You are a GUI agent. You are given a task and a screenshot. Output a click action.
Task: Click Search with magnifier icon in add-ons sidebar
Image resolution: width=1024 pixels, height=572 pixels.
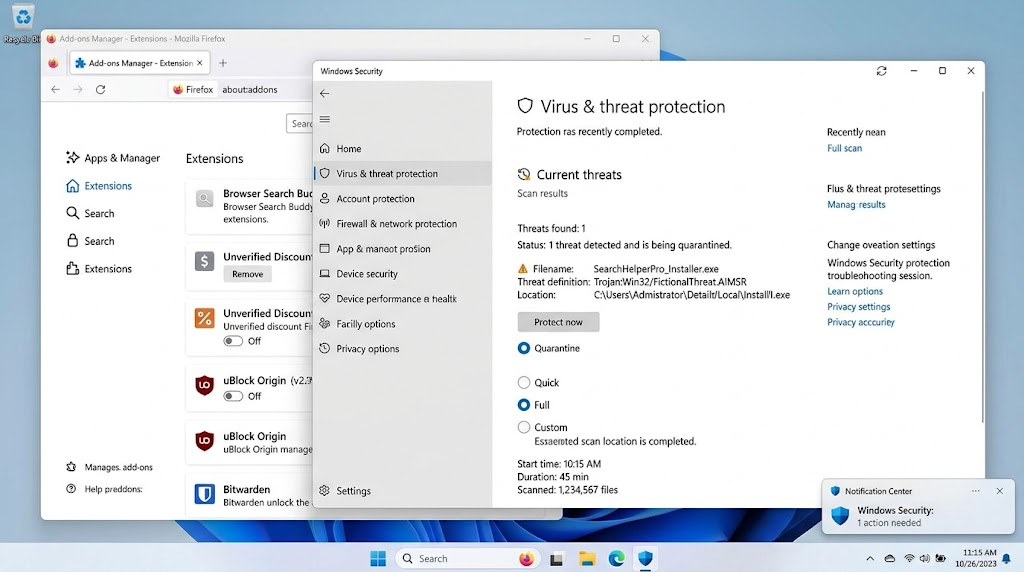(x=91, y=214)
